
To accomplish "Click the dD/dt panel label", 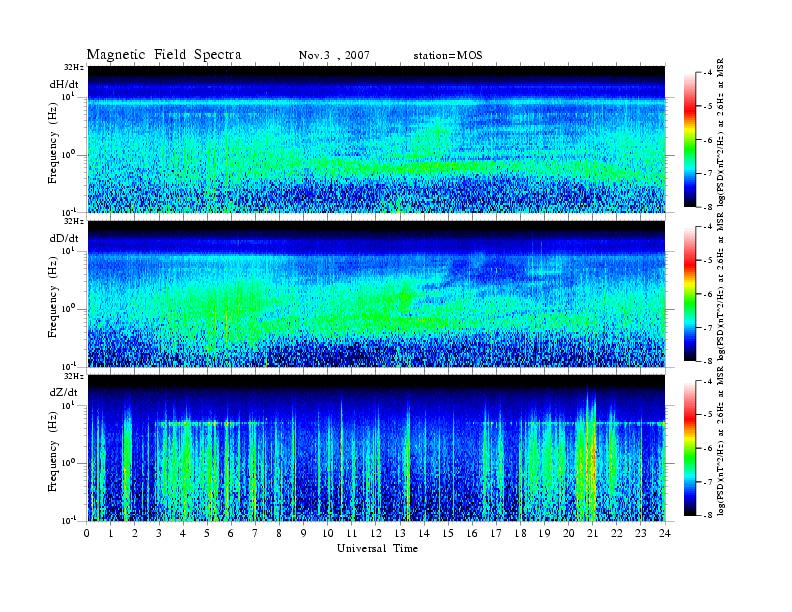I will (x=64, y=238).
